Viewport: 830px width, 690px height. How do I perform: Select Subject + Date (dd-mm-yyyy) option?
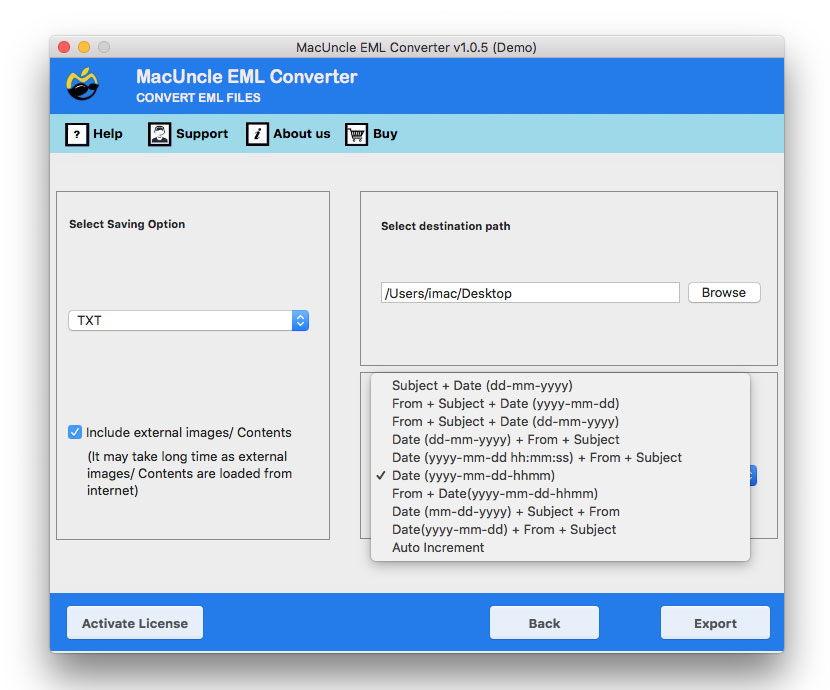pyautogui.click(x=482, y=385)
